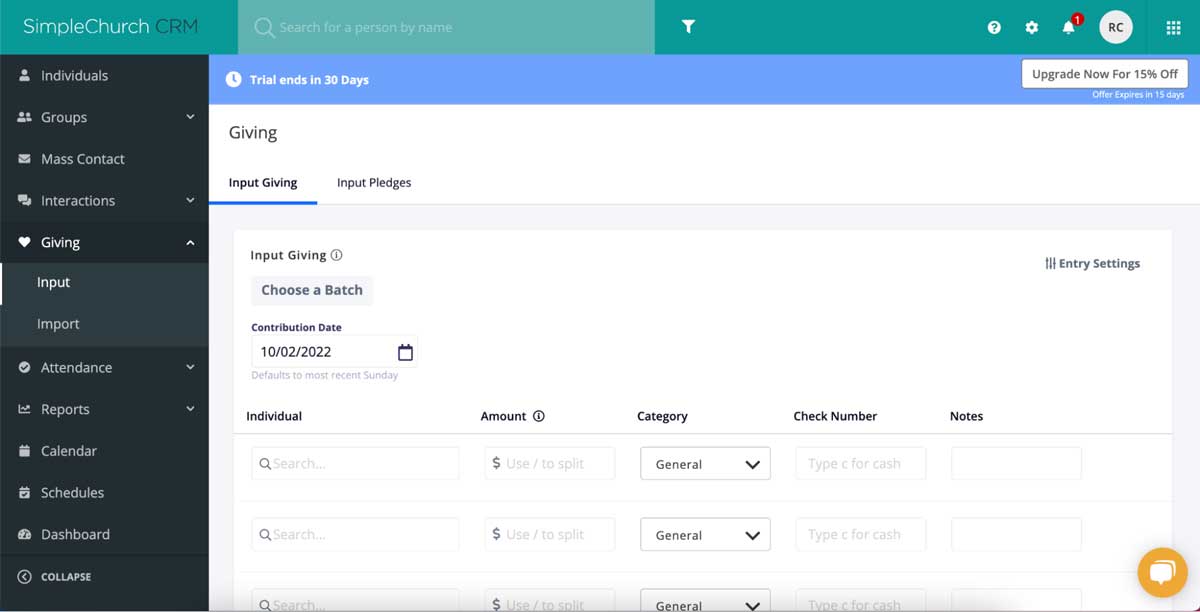Open the RC user avatar menu
Screen dimensions: 1200x612
coord(1116,27)
